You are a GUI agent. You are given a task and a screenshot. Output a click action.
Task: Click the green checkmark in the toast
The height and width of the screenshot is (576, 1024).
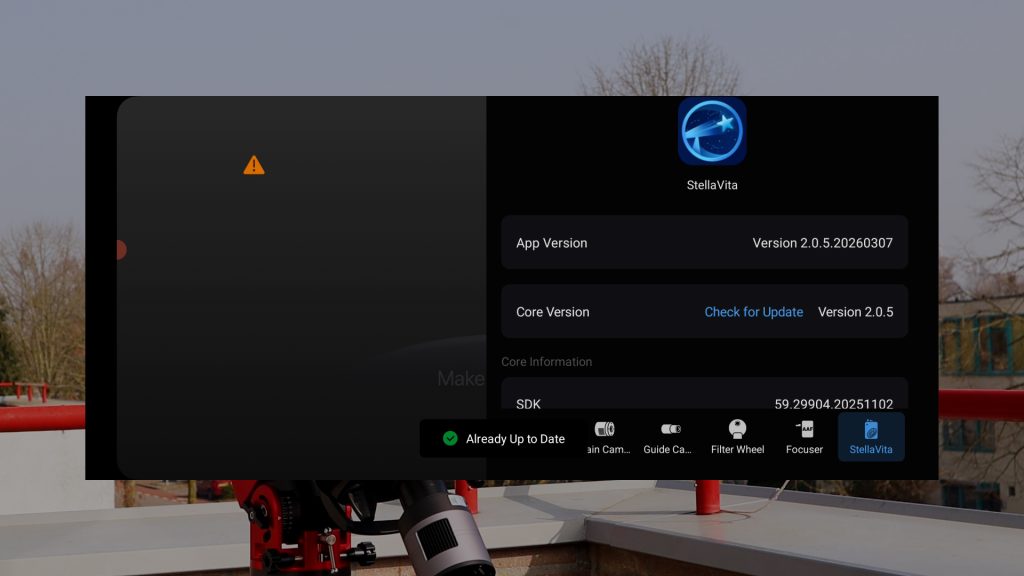tap(450, 439)
